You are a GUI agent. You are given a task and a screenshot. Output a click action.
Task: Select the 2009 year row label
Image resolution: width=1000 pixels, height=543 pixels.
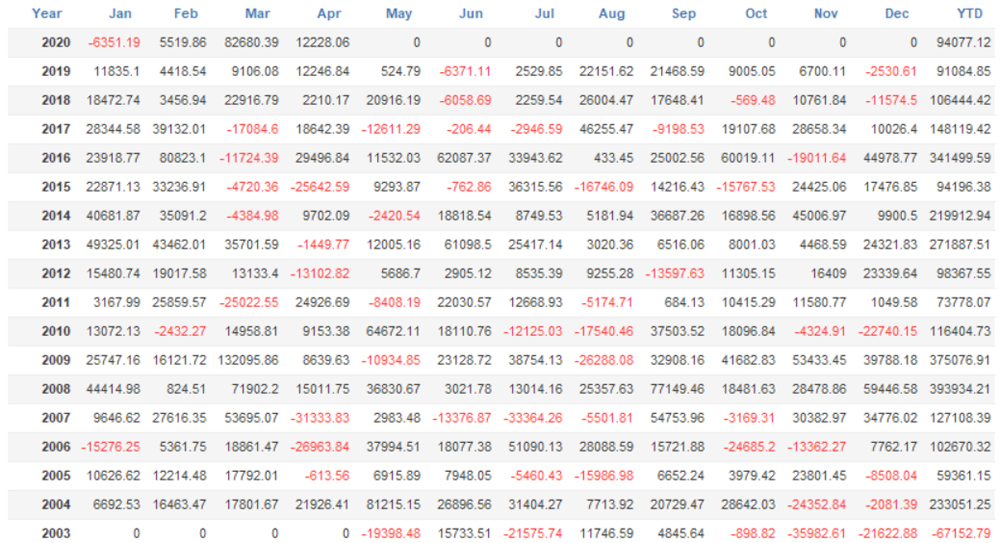[56, 360]
